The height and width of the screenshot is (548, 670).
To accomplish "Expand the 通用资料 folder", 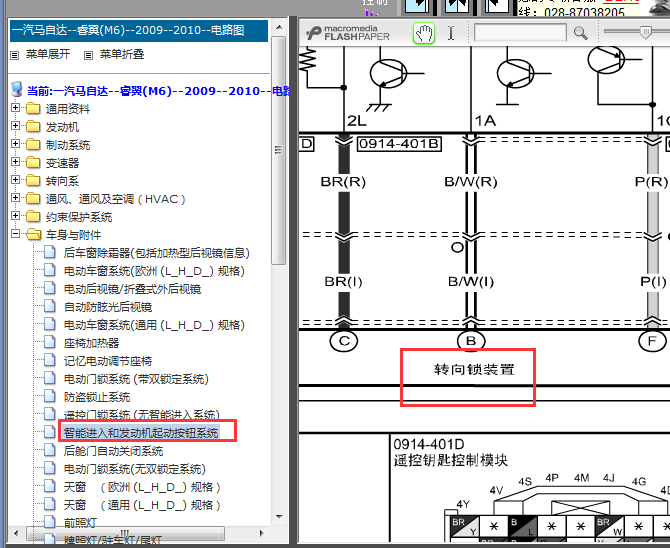I will pyautogui.click(x=15, y=108).
